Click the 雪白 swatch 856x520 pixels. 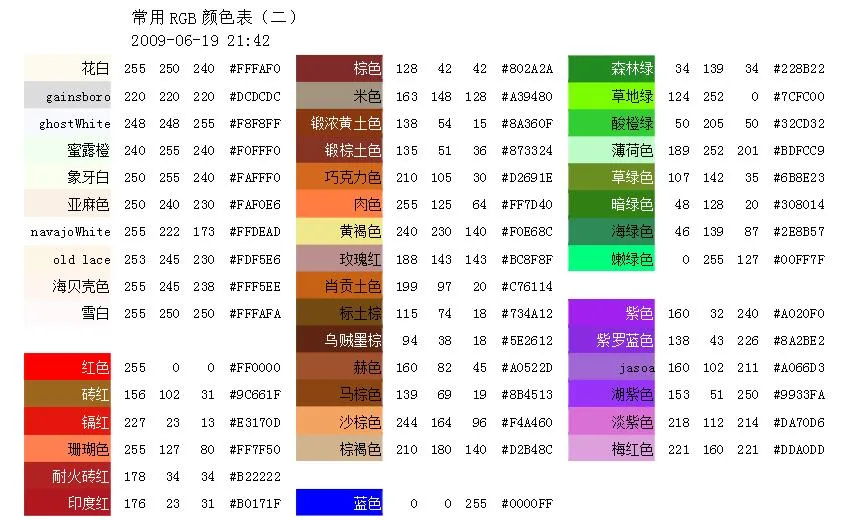[67, 313]
